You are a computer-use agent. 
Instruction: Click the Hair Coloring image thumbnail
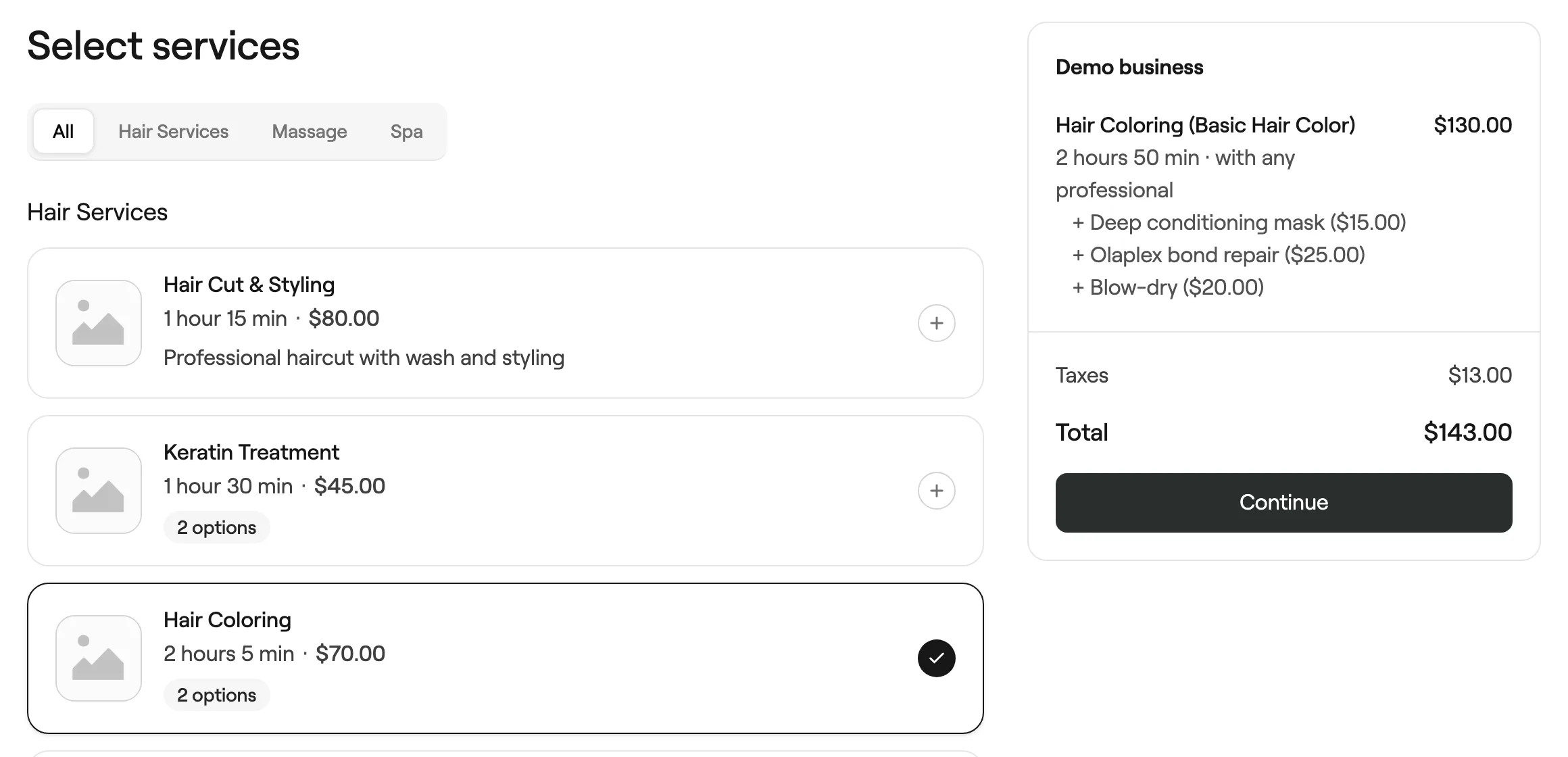pos(99,658)
